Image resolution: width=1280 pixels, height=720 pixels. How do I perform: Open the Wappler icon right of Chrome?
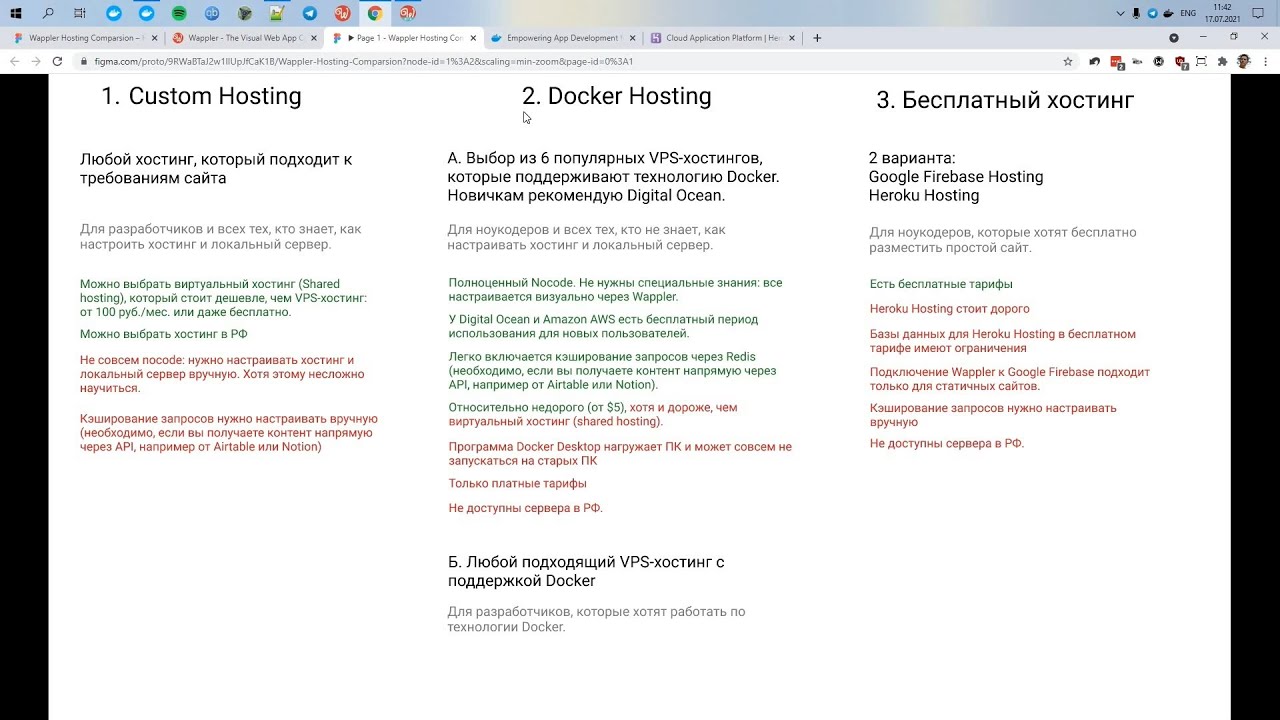[x=407, y=13]
